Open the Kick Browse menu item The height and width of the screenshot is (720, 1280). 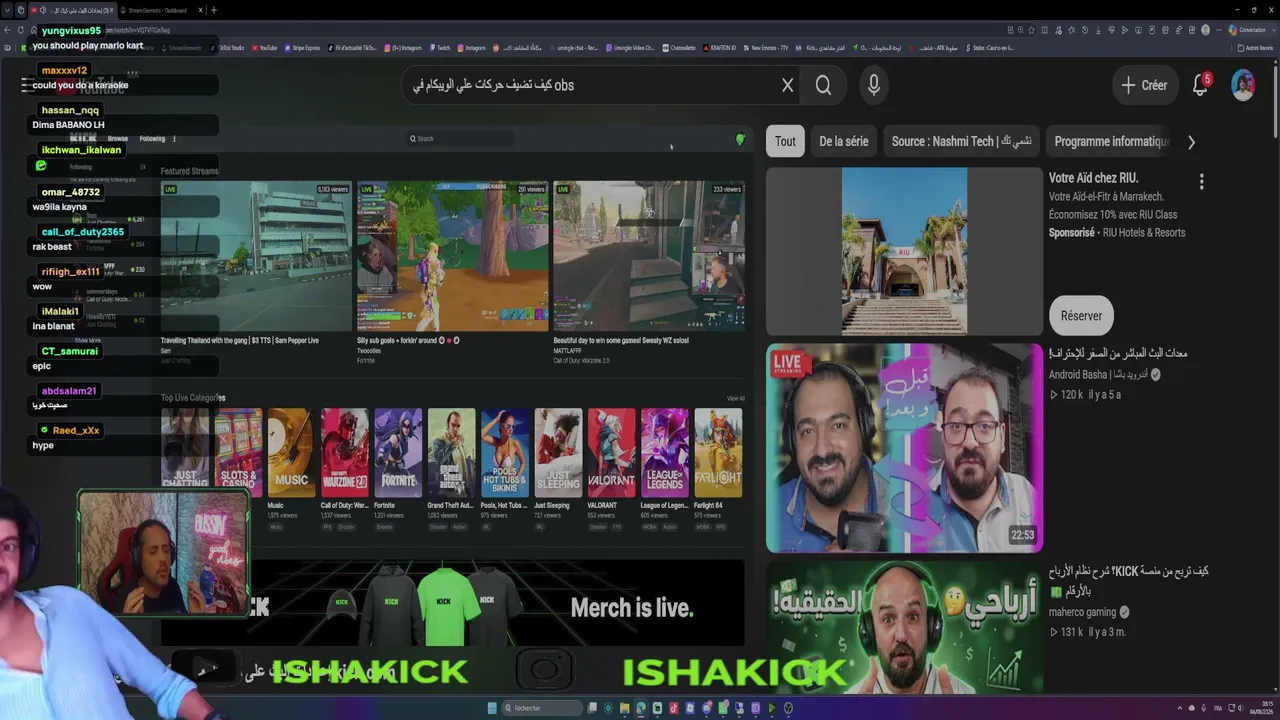118,139
